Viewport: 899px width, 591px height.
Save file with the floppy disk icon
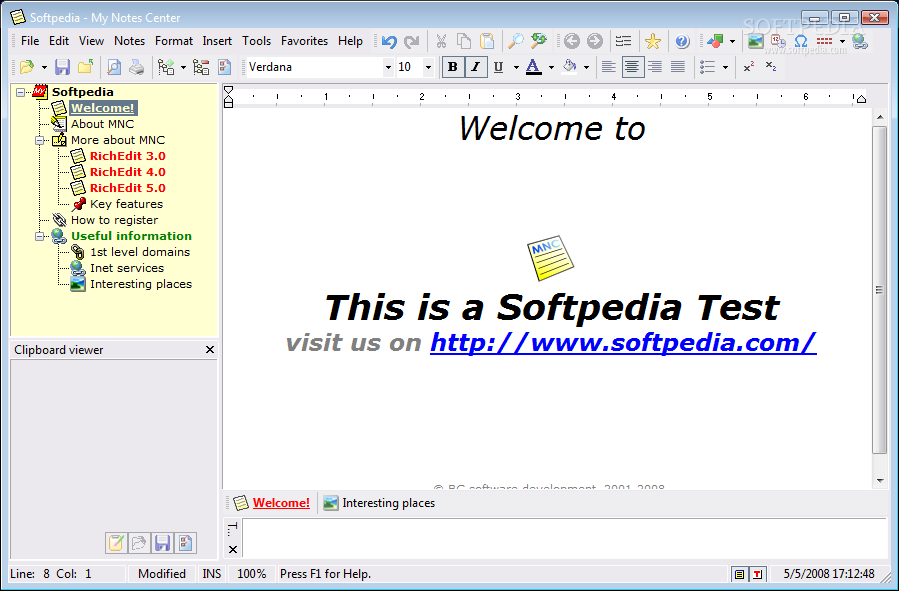click(x=62, y=67)
